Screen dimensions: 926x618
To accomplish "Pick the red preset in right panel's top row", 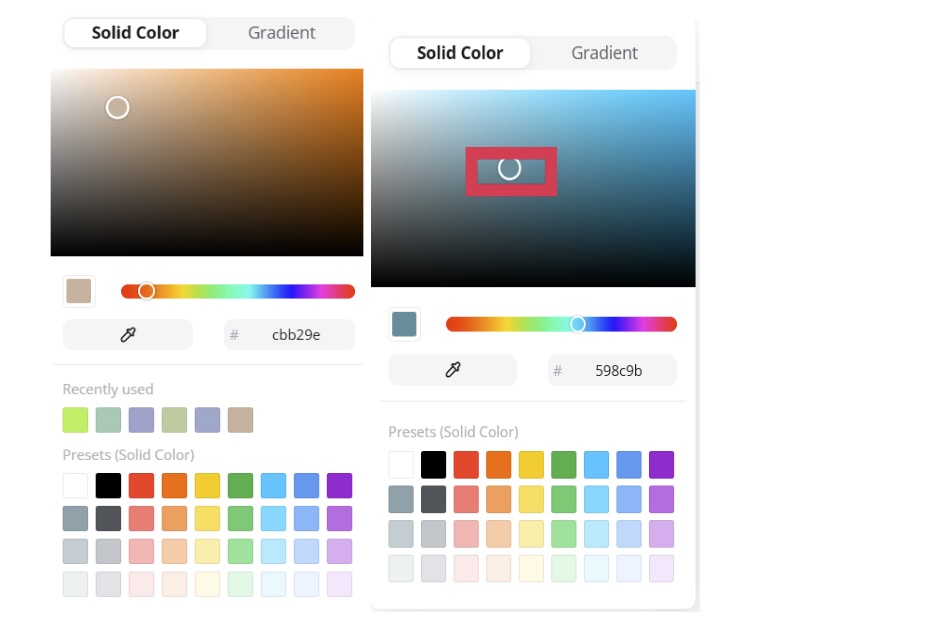I will 466,465.
